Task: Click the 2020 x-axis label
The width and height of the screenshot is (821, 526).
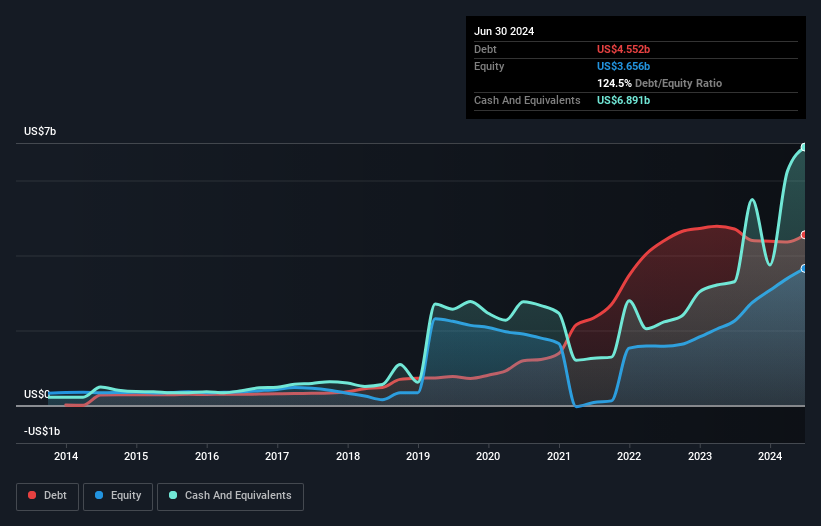Action: (x=488, y=456)
